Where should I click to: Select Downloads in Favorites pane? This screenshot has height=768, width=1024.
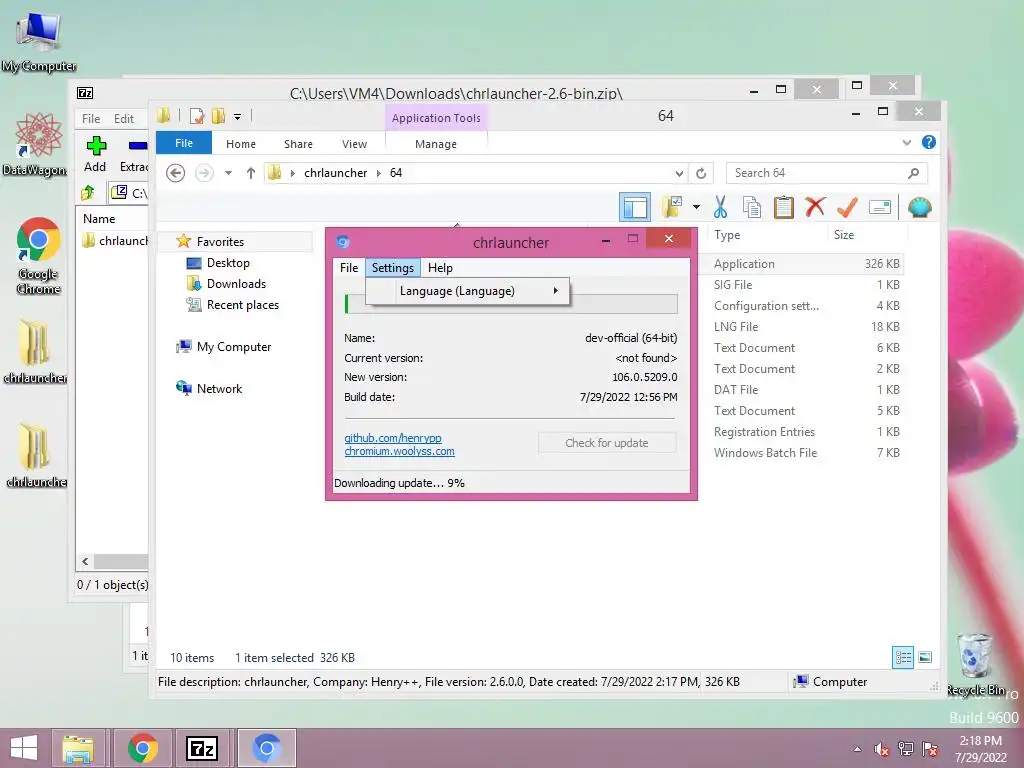click(x=236, y=283)
